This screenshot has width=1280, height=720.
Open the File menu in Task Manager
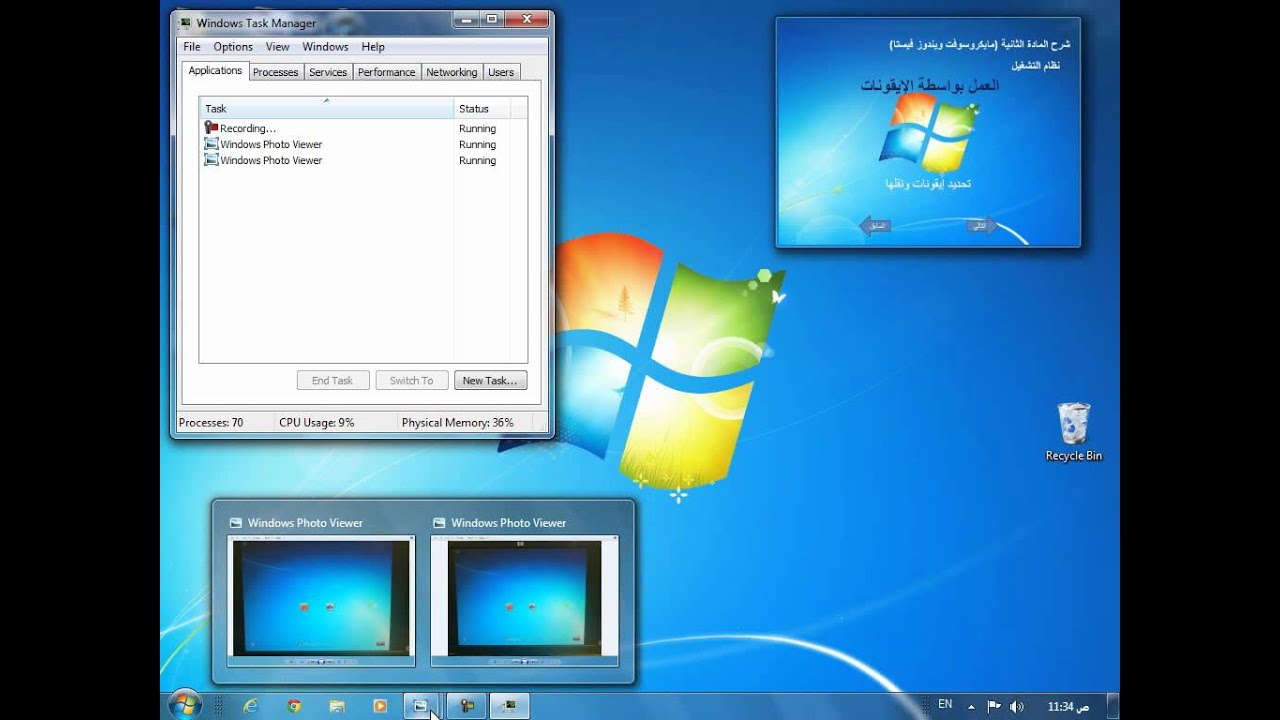point(192,47)
